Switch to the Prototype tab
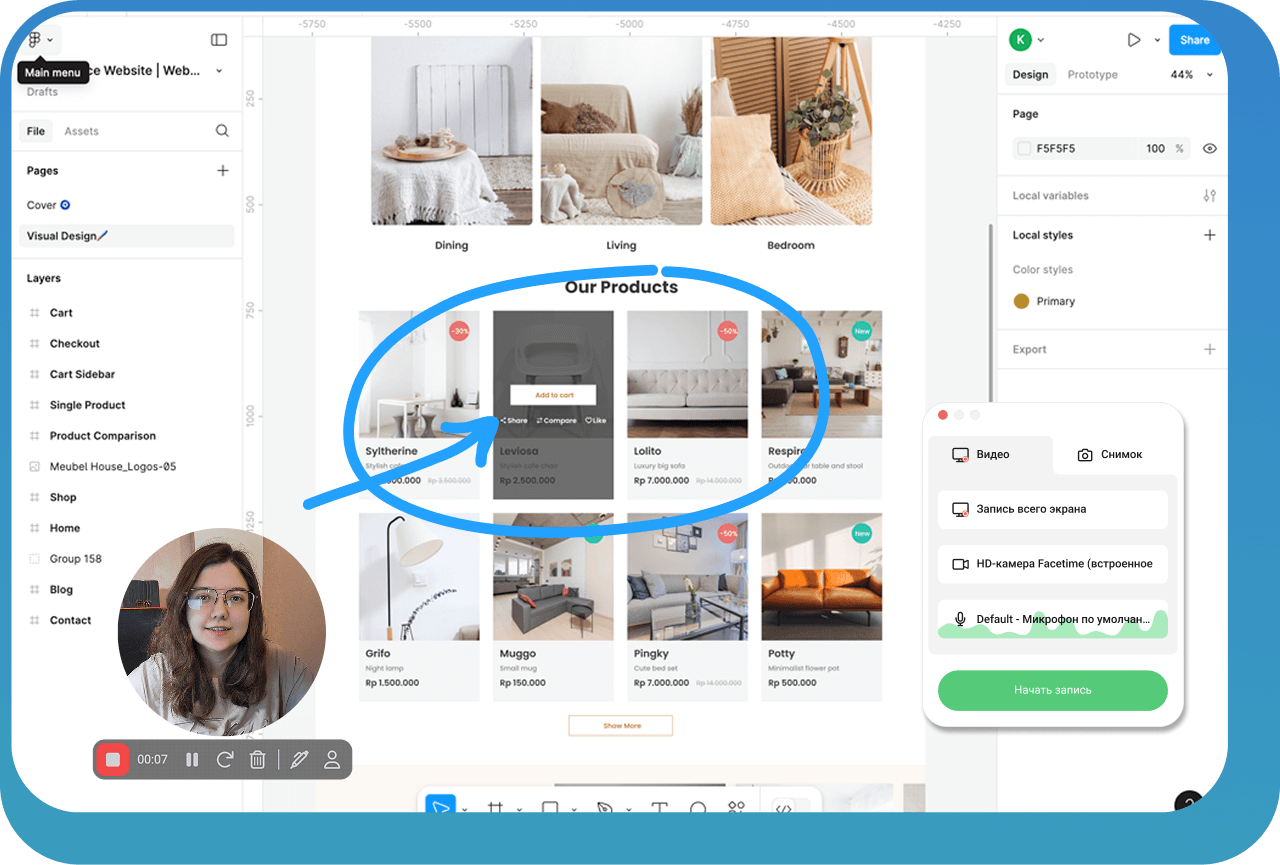 [1092, 75]
